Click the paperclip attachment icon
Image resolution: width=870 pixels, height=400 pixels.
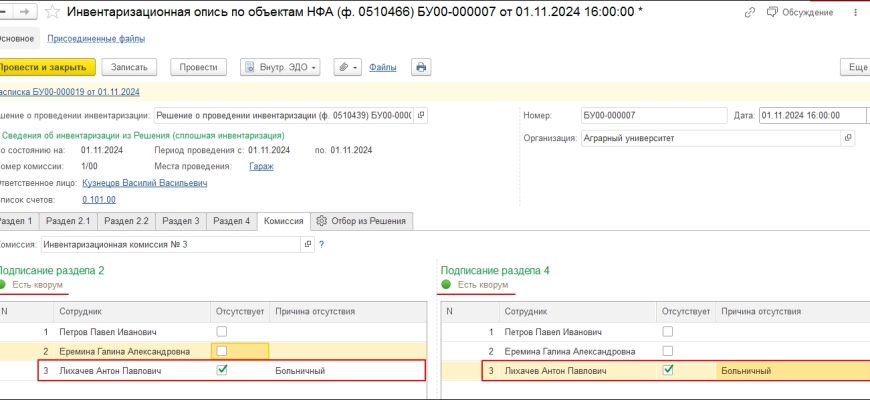342,67
